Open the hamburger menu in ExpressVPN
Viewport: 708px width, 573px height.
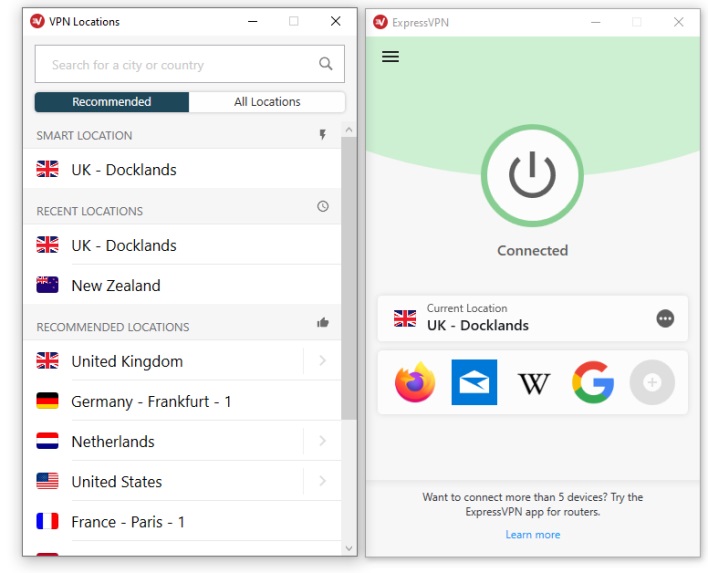pos(391,57)
